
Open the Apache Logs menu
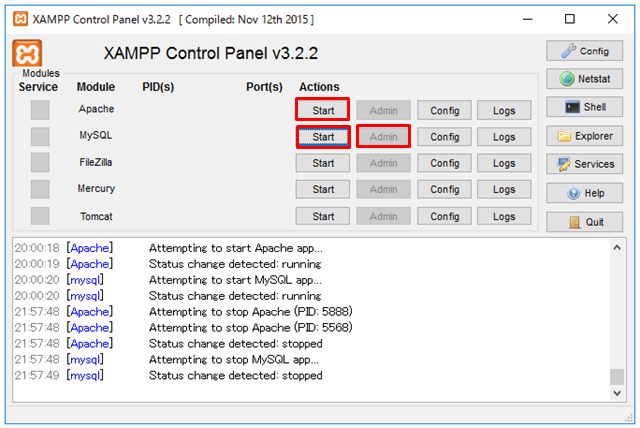click(504, 110)
